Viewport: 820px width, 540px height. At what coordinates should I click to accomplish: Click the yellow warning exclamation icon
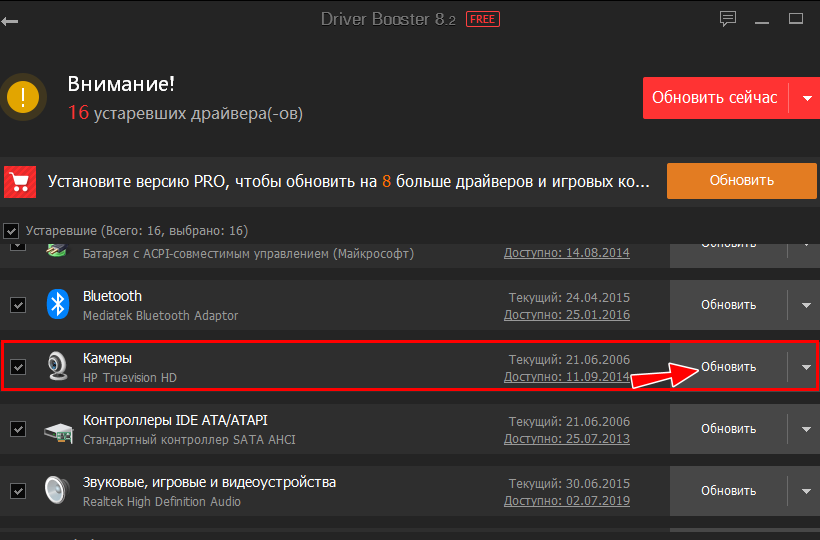click(23, 97)
